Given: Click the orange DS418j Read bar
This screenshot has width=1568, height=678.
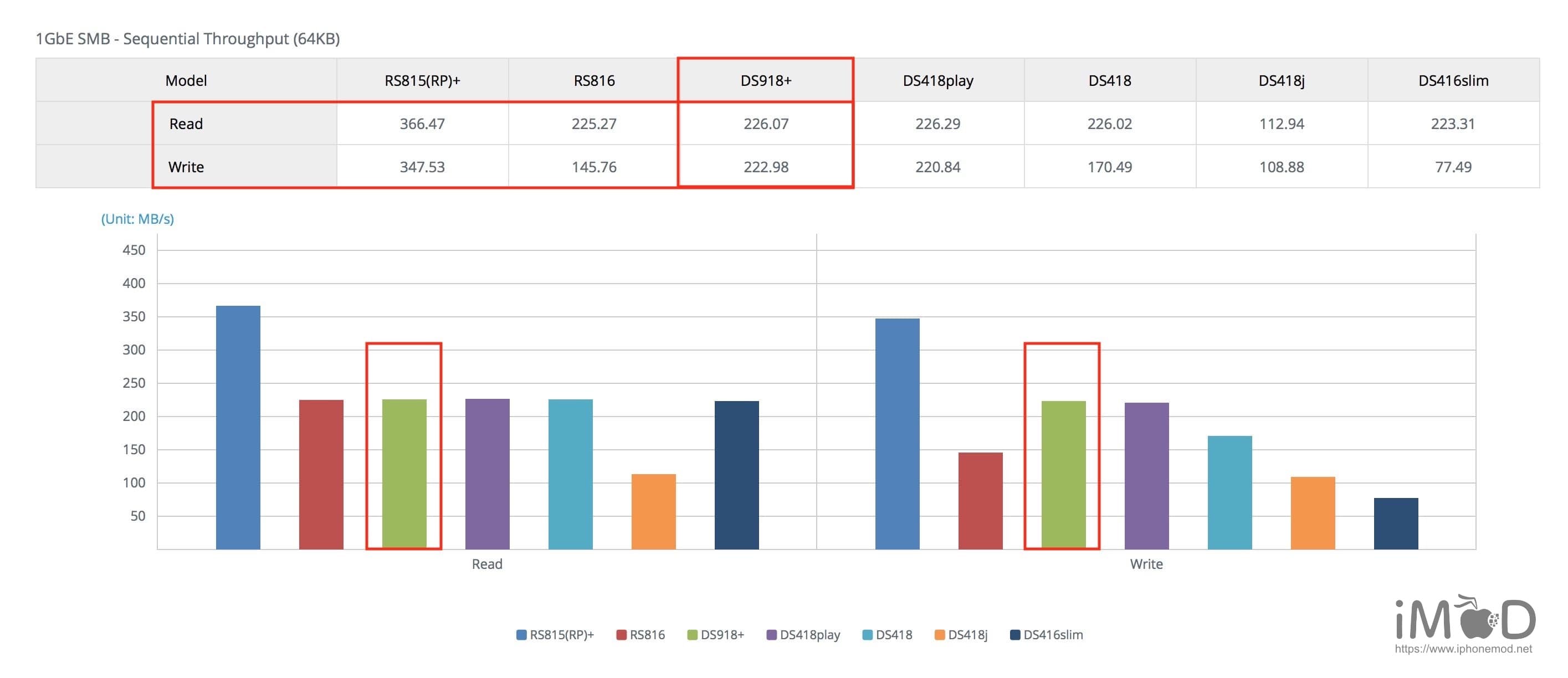Looking at the screenshot, I should [653, 511].
